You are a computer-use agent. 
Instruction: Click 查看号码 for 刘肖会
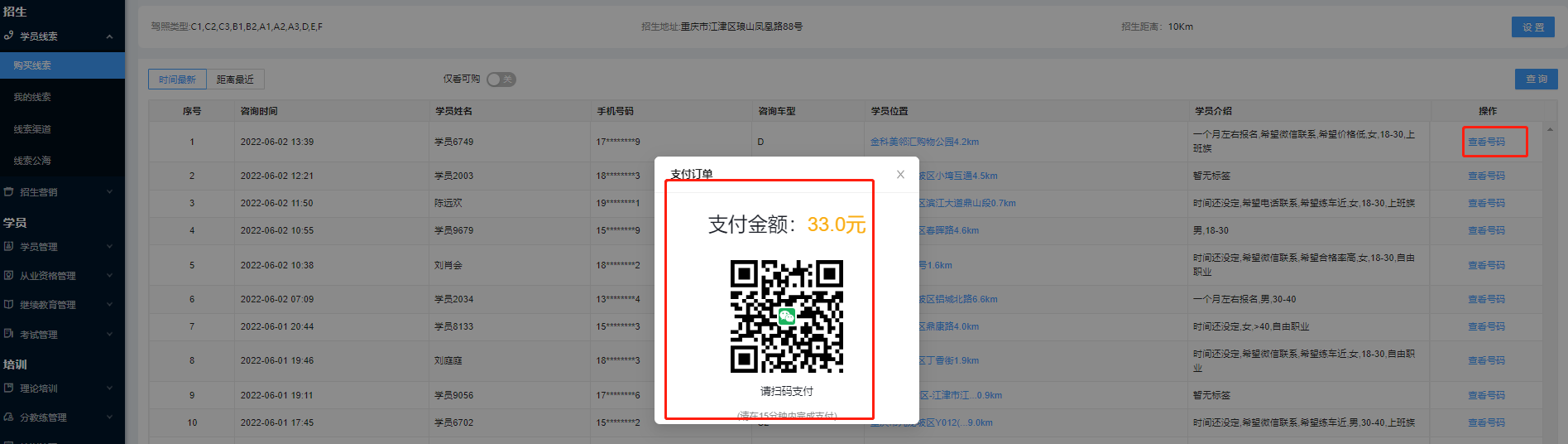[x=1486, y=265]
